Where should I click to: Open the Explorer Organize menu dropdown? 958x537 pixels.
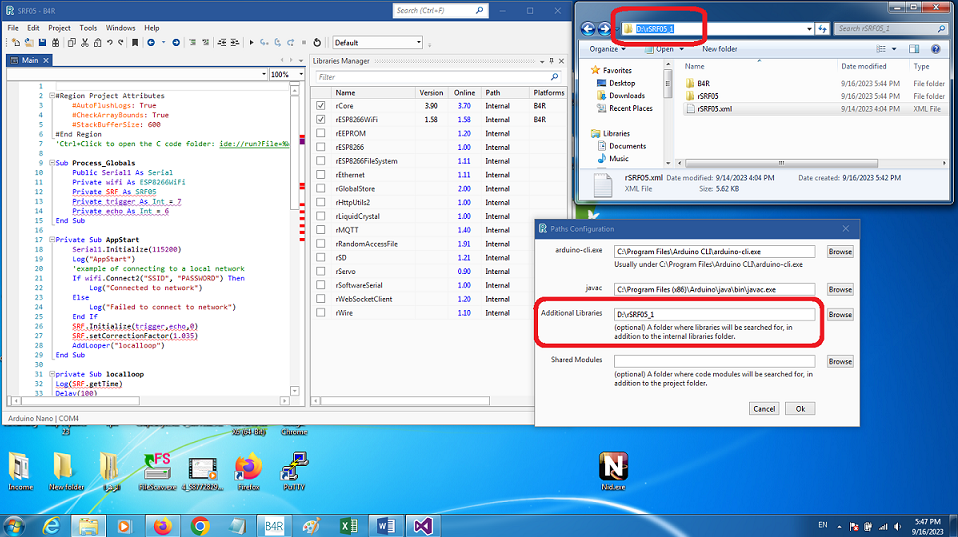tap(607, 49)
